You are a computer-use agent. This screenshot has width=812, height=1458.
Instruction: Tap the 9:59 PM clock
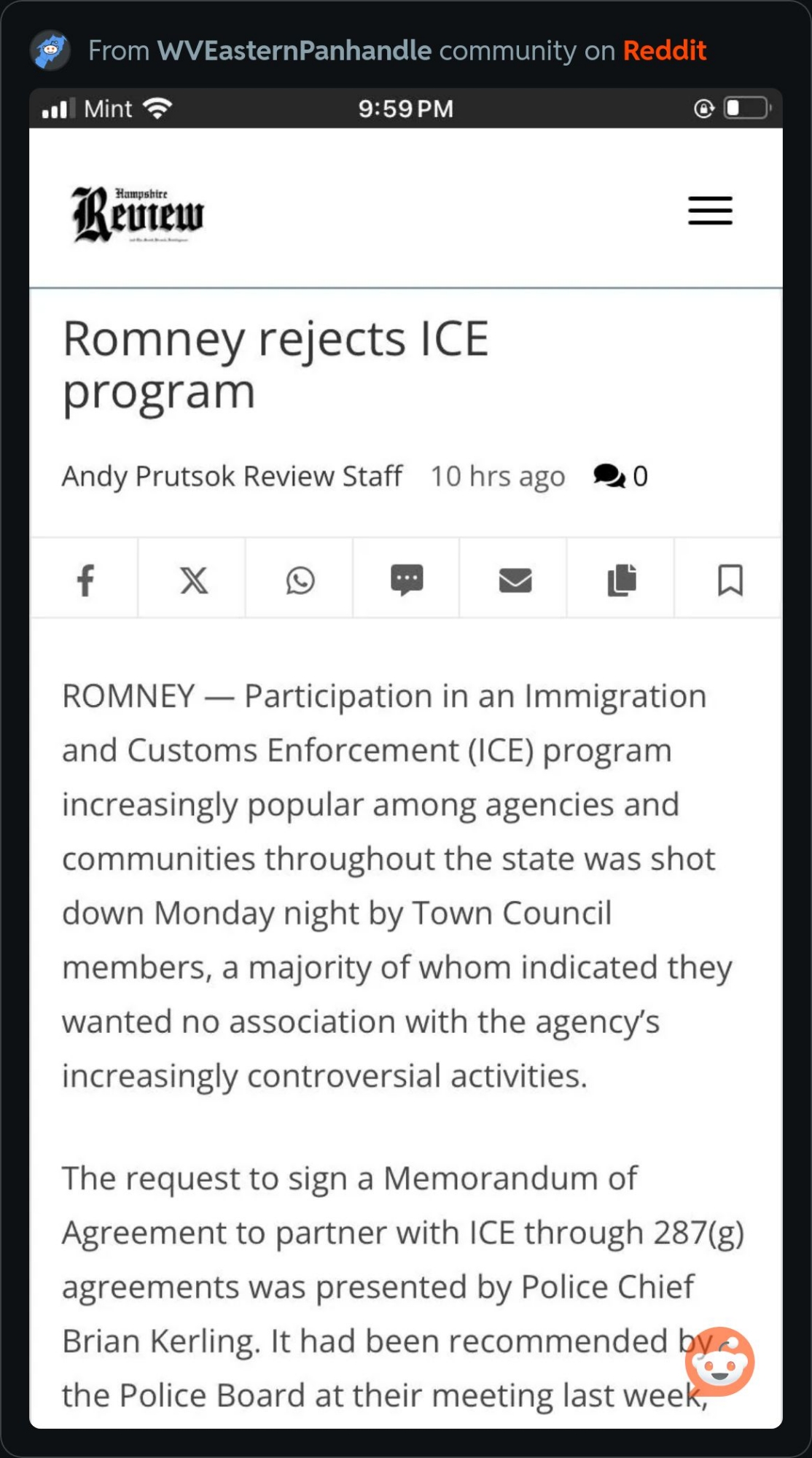click(405, 109)
